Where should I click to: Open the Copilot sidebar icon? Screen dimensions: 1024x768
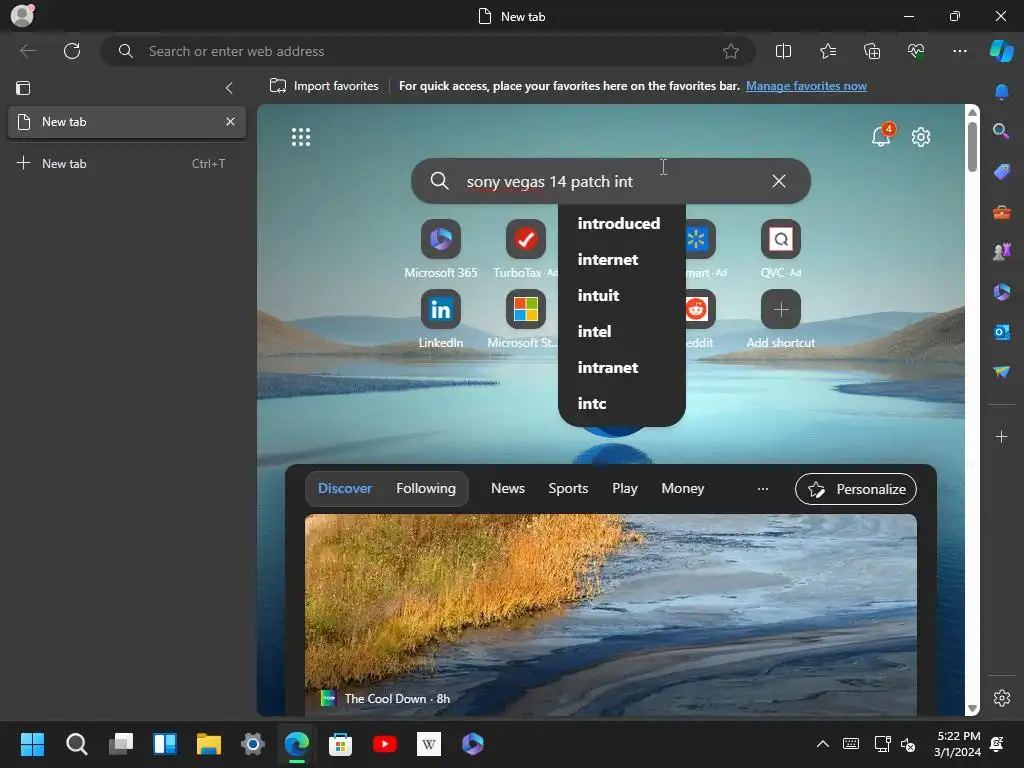pyautogui.click(x=1001, y=50)
